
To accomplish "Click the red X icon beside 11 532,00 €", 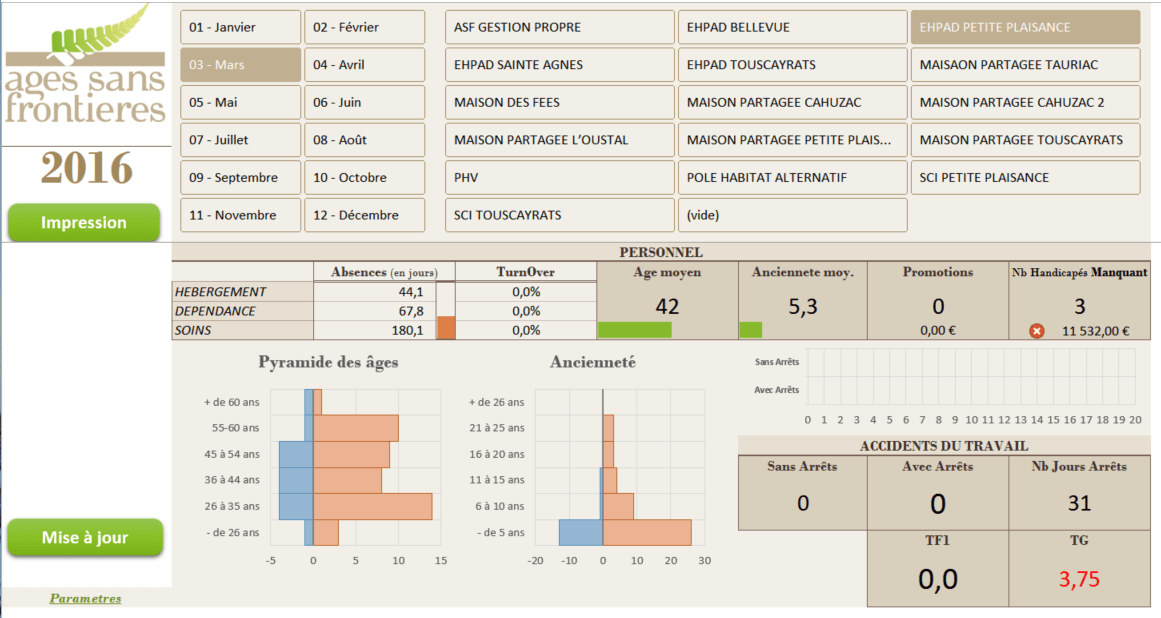I will tap(1036, 331).
